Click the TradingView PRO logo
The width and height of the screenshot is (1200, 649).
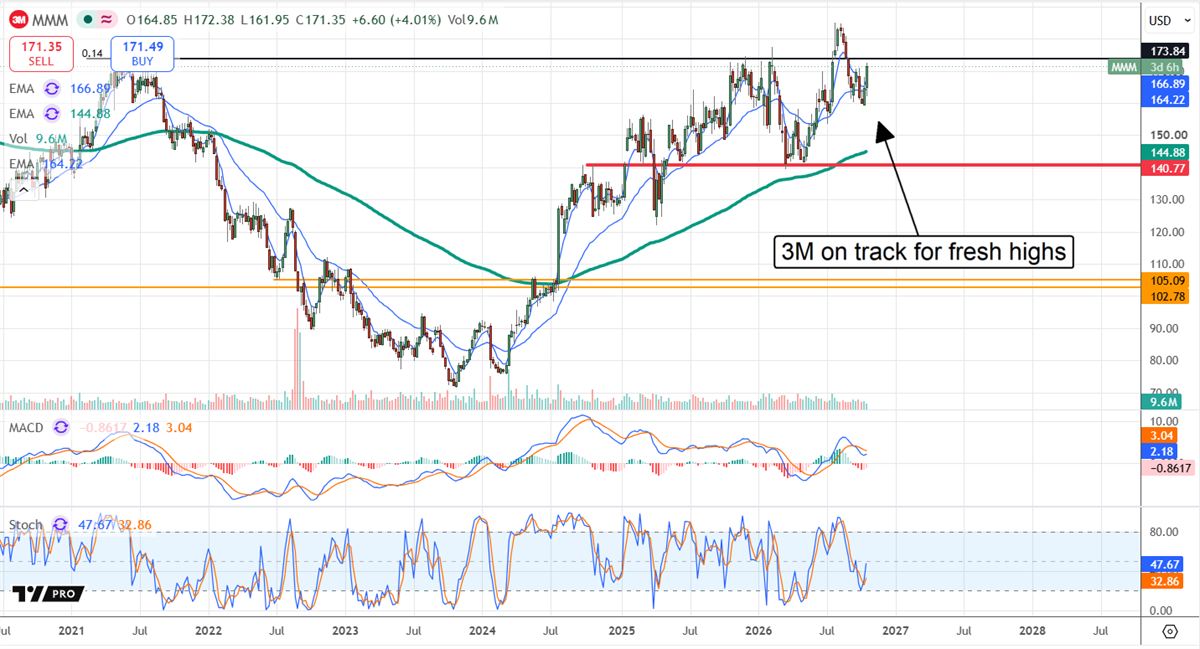click(x=47, y=593)
